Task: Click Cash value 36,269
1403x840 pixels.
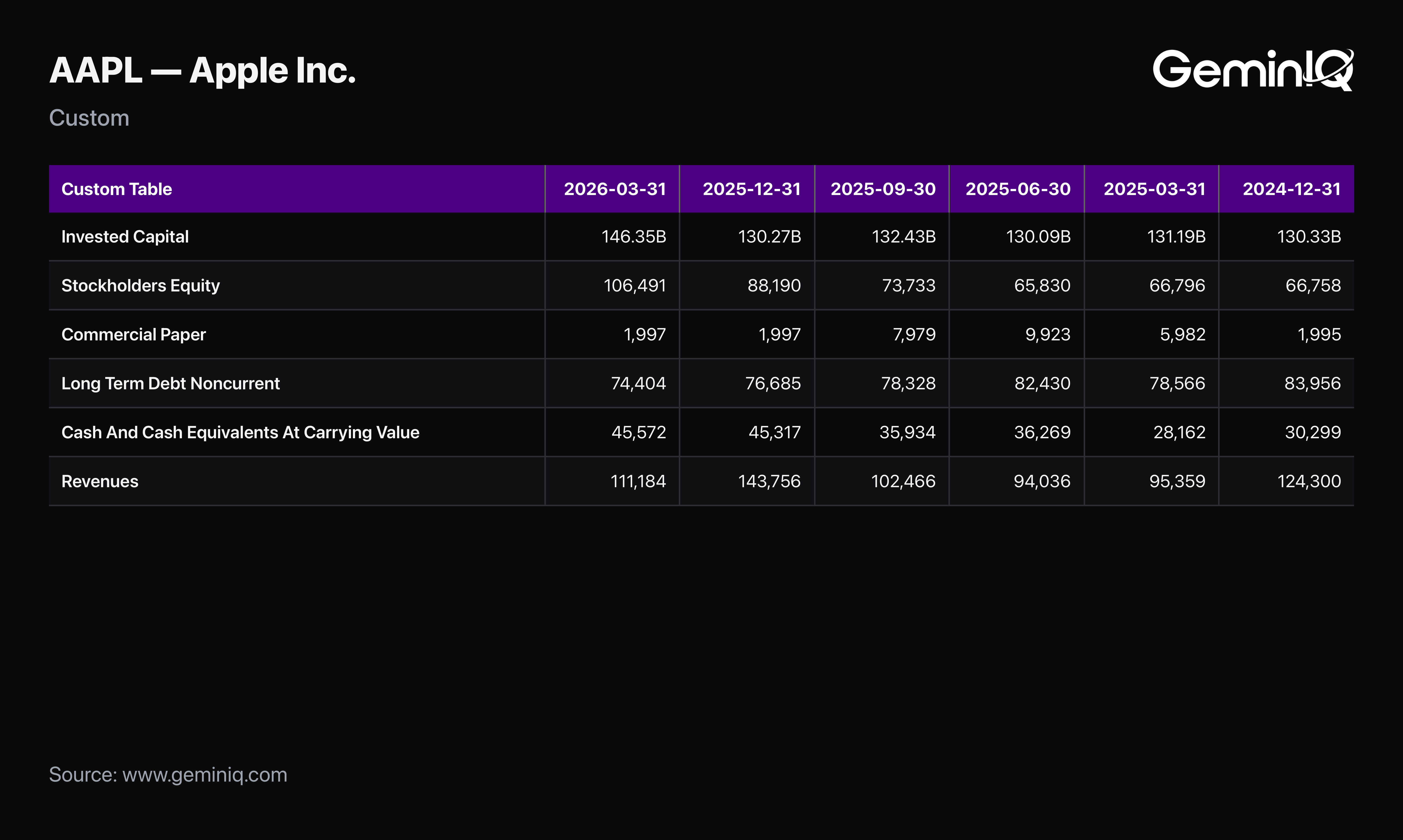Action: [1042, 432]
